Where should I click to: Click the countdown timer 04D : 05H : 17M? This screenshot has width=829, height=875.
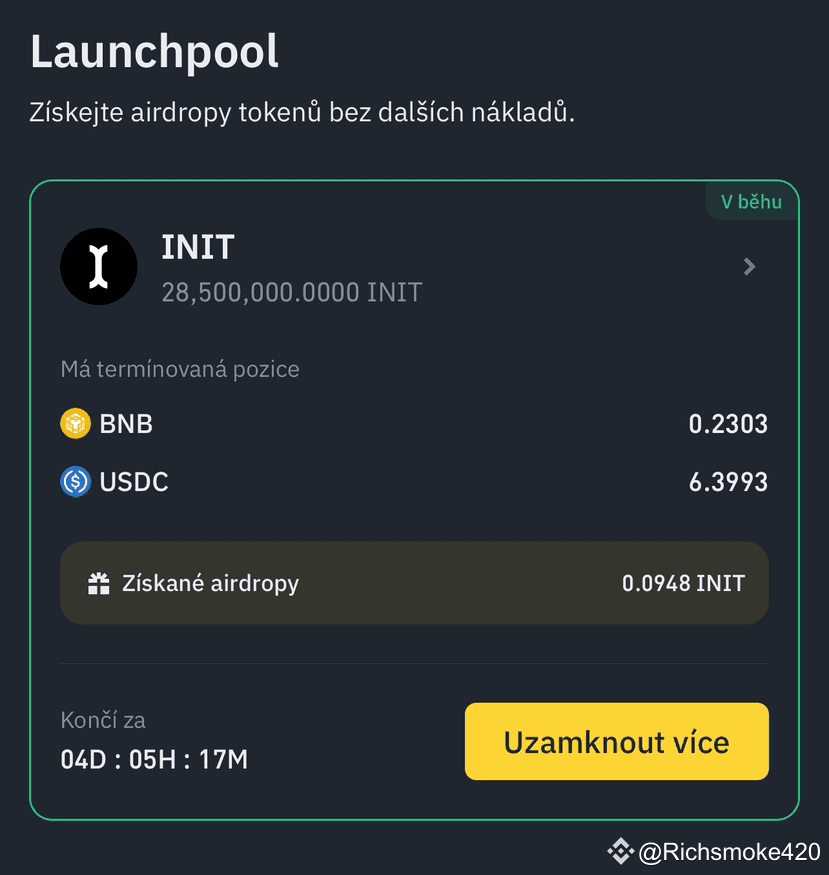(154, 760)
